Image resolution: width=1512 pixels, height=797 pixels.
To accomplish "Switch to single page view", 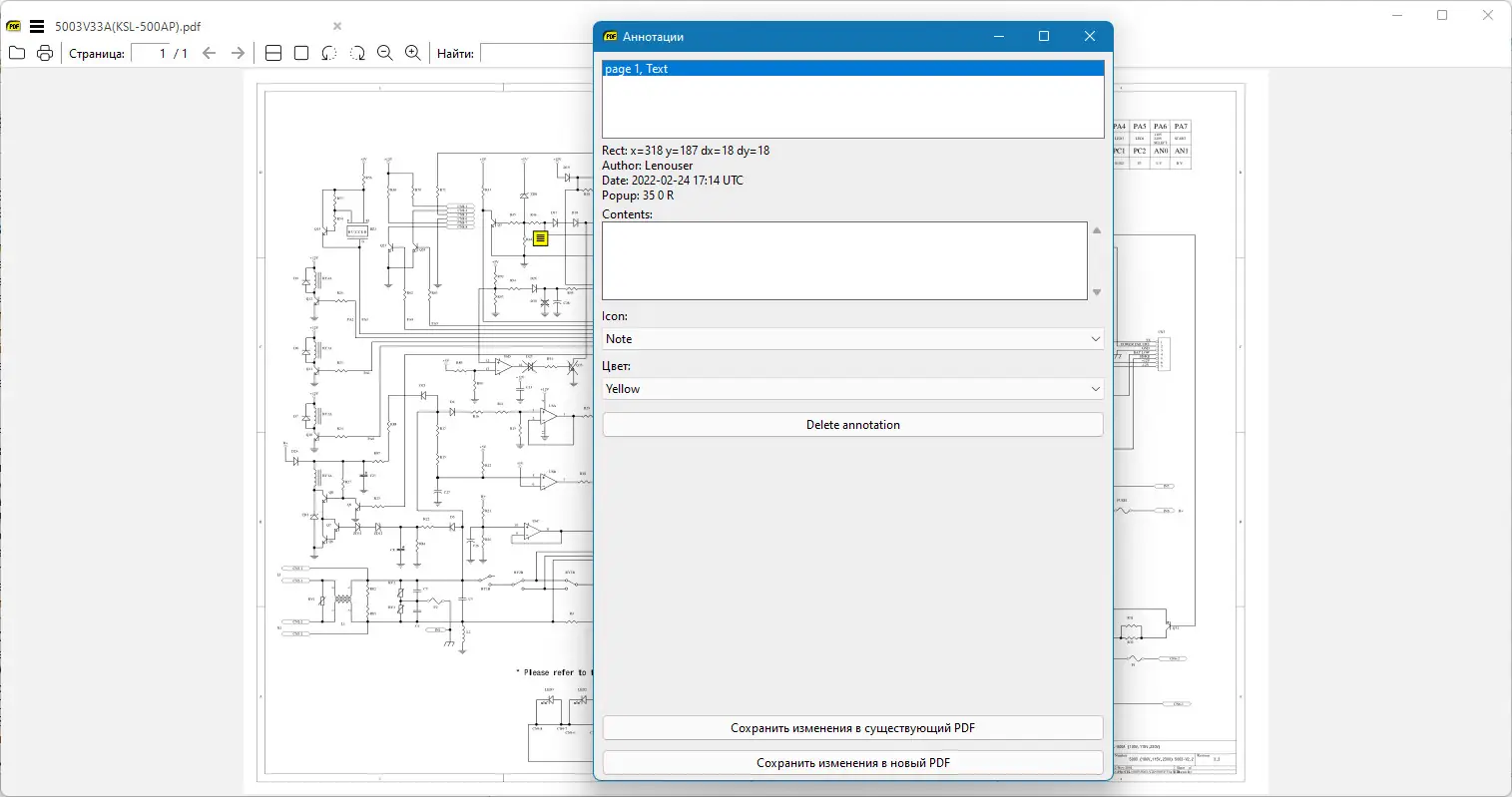I will pyautogui.click(x=301, y=53).
